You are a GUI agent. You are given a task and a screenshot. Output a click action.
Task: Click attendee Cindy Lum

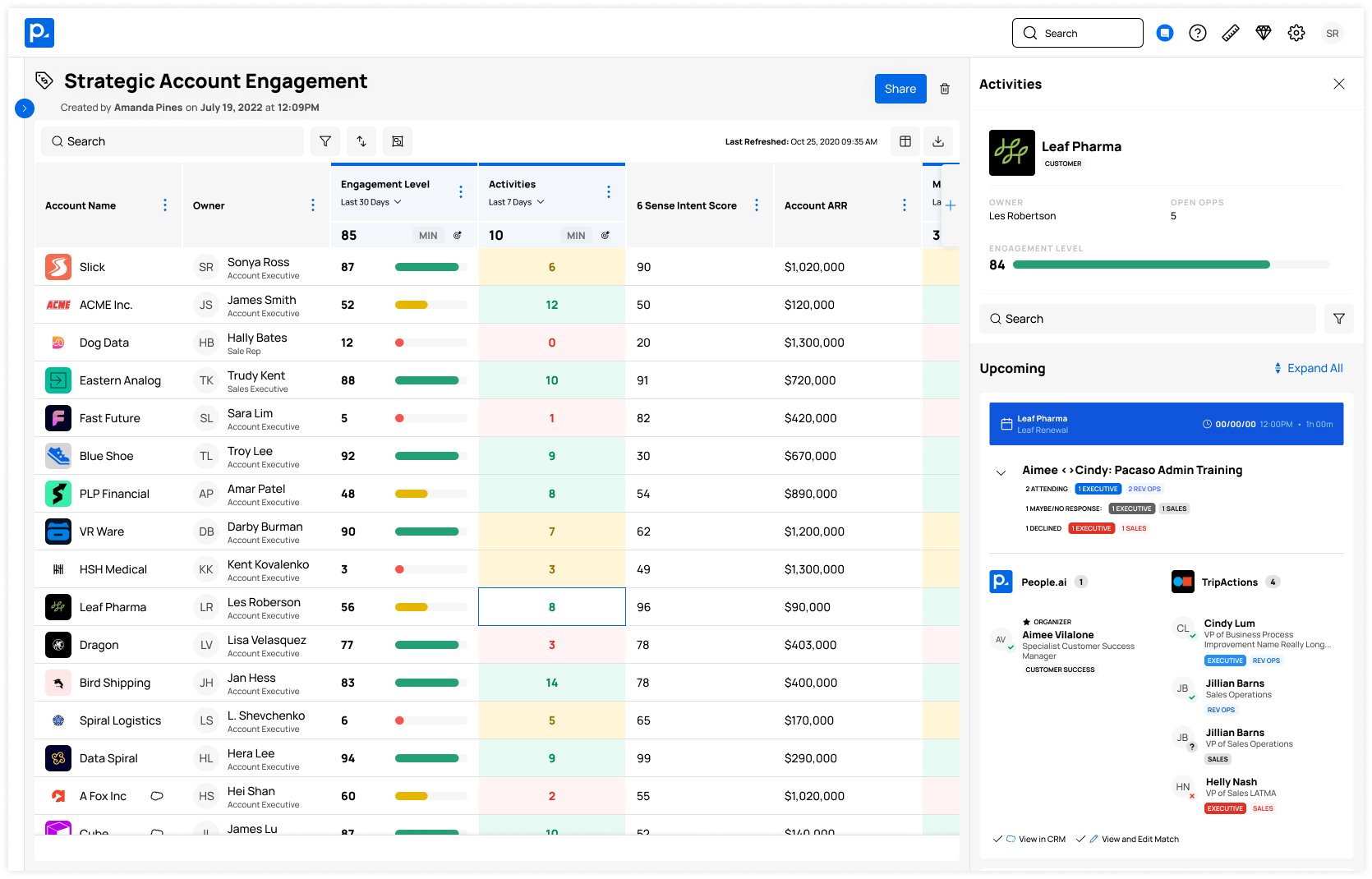pyautogui.click(x=1229, y=624)
